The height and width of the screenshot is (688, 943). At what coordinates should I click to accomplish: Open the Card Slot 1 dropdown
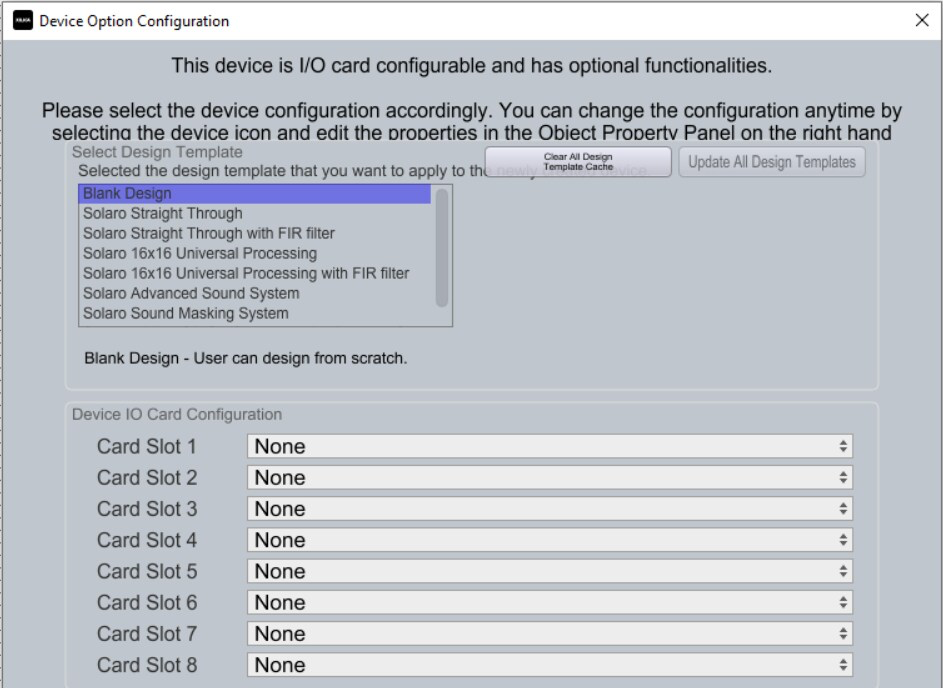pyautogui.click(x=550, y=446)
